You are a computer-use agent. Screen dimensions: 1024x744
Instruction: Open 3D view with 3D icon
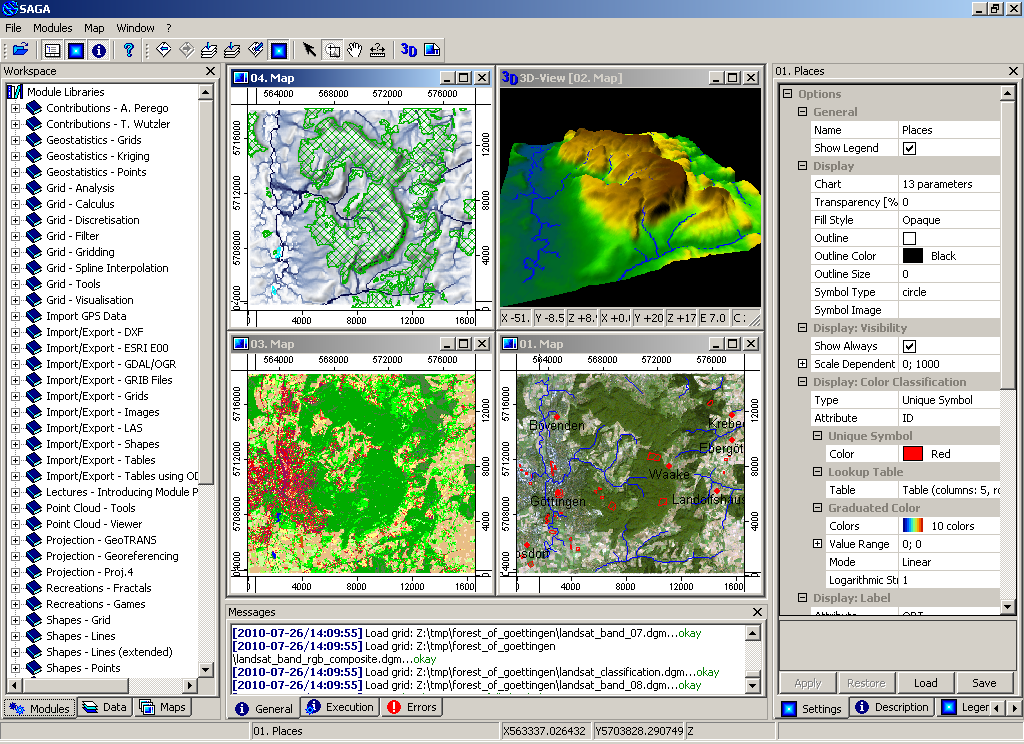(x=408, y=50)
